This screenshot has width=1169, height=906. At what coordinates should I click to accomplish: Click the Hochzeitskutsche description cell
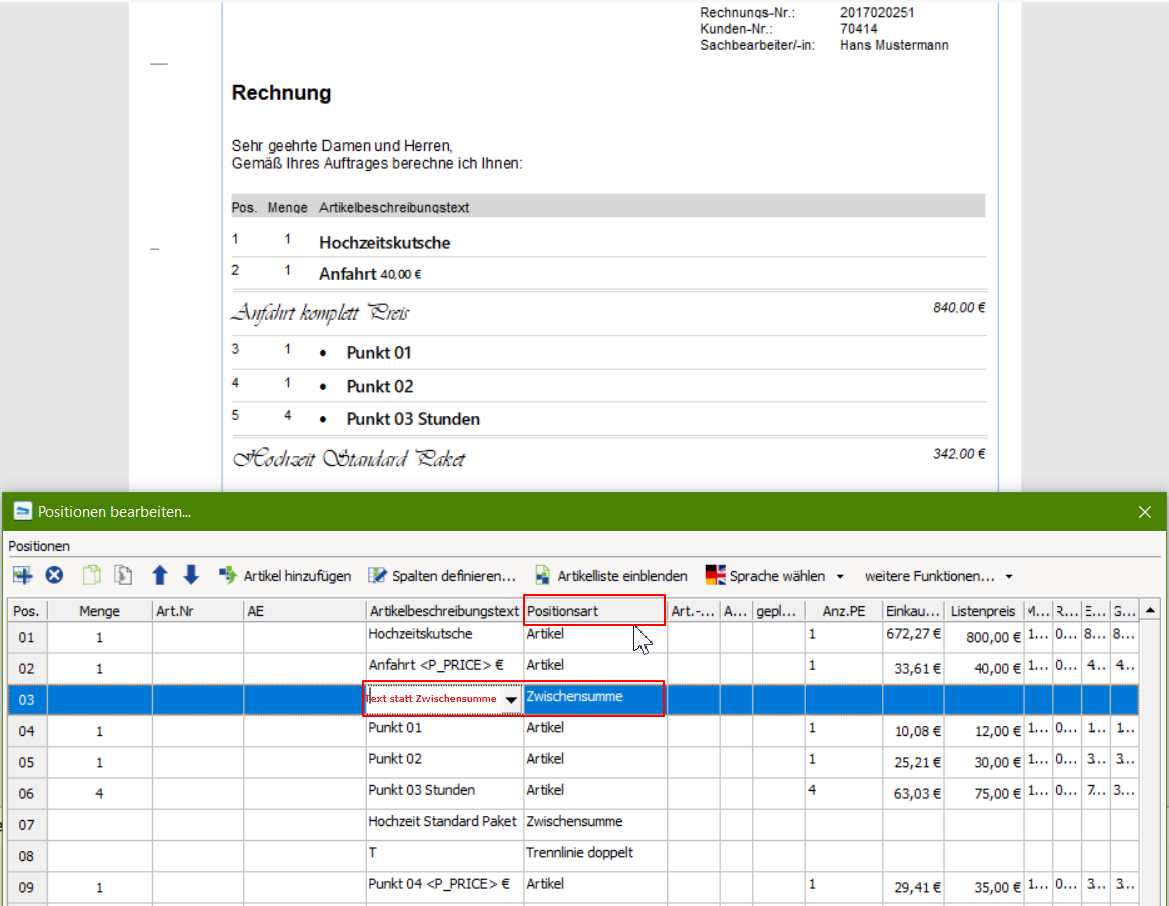[444, 638]
